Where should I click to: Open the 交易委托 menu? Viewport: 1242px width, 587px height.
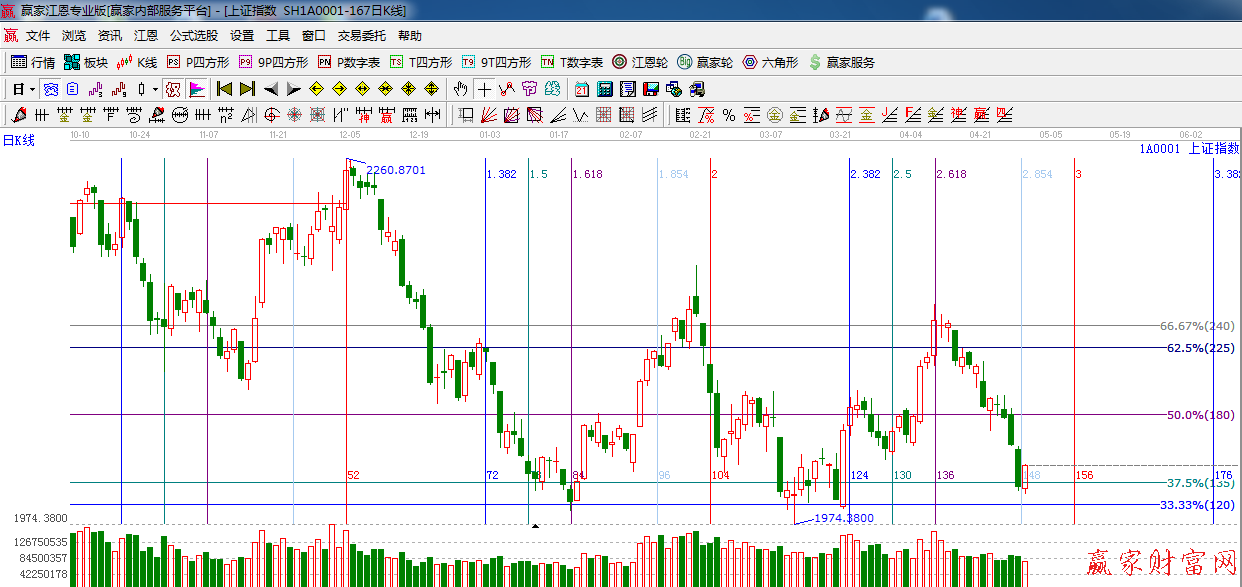[x=361, y=35]
